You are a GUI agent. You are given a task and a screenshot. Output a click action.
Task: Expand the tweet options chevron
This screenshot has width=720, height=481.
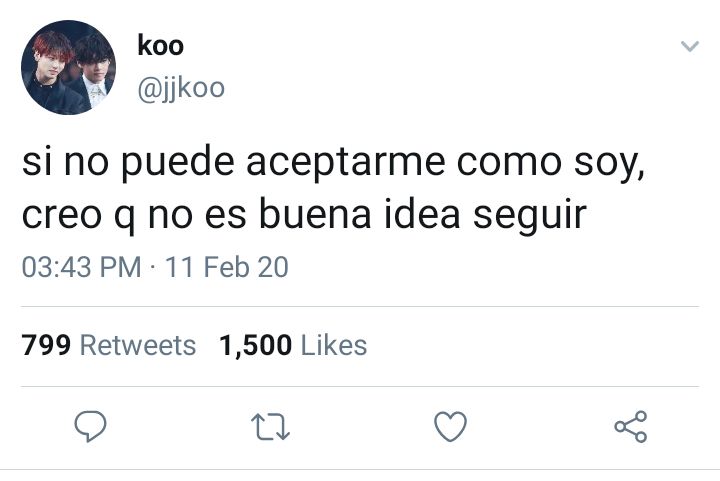(x=689, y=46)
